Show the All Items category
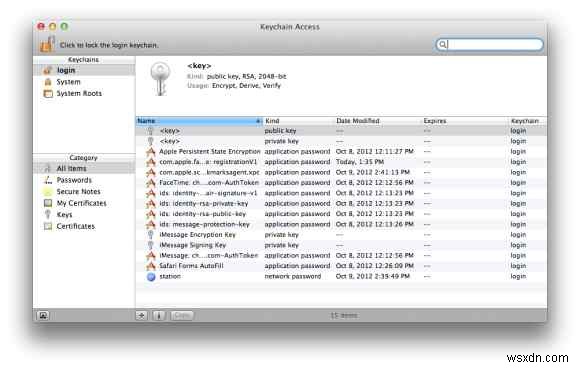This screenshot has height=368, width=580. click(x=84, y=168)
